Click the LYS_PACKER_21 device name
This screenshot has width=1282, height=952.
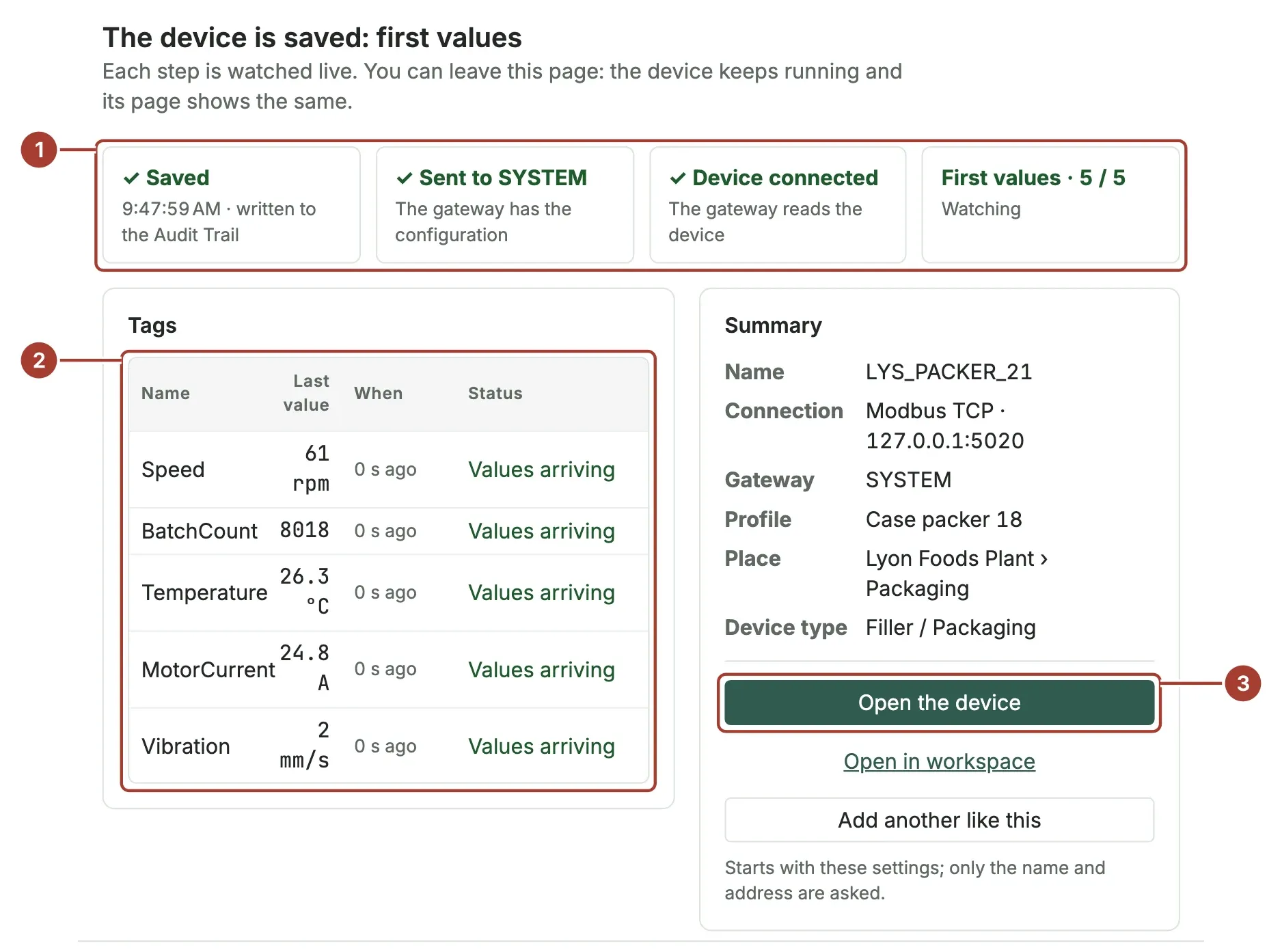click(x=949, y=372)
